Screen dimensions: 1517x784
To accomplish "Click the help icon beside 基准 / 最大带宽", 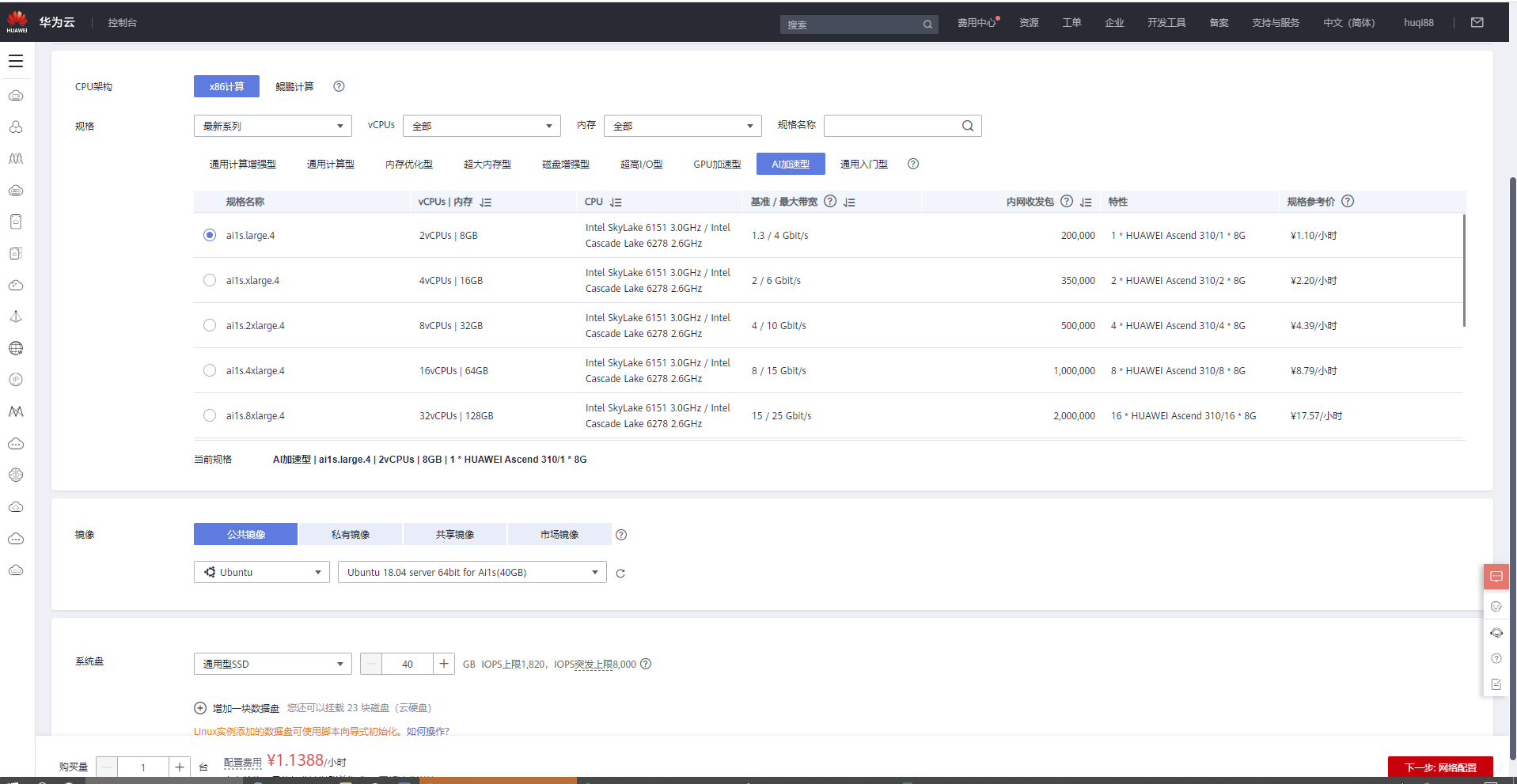I will tap(830, 201).
